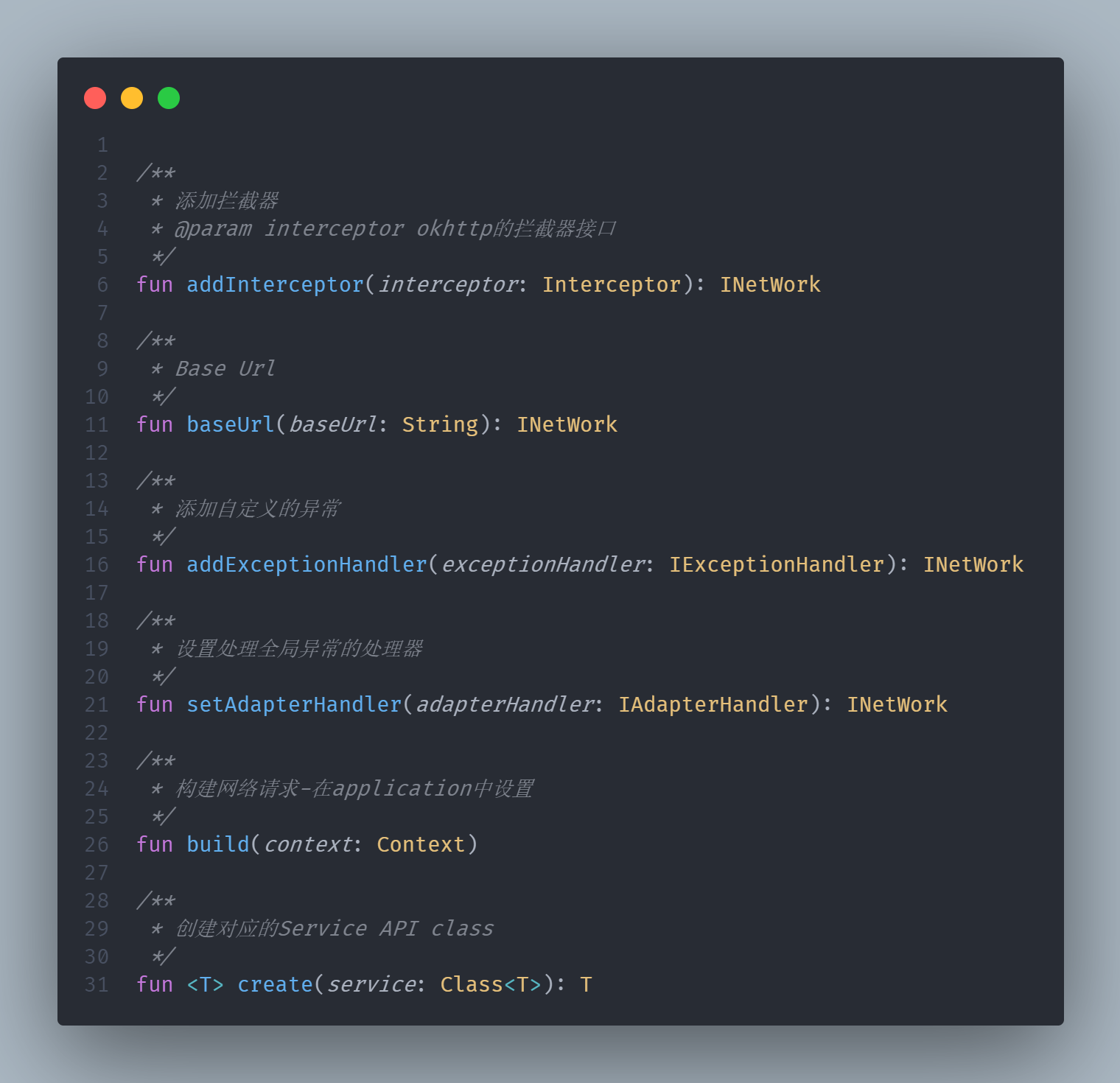This screenshot has width=1120, height=1083.
Task: Click the green maximize dot
Action: click(169, 98)
